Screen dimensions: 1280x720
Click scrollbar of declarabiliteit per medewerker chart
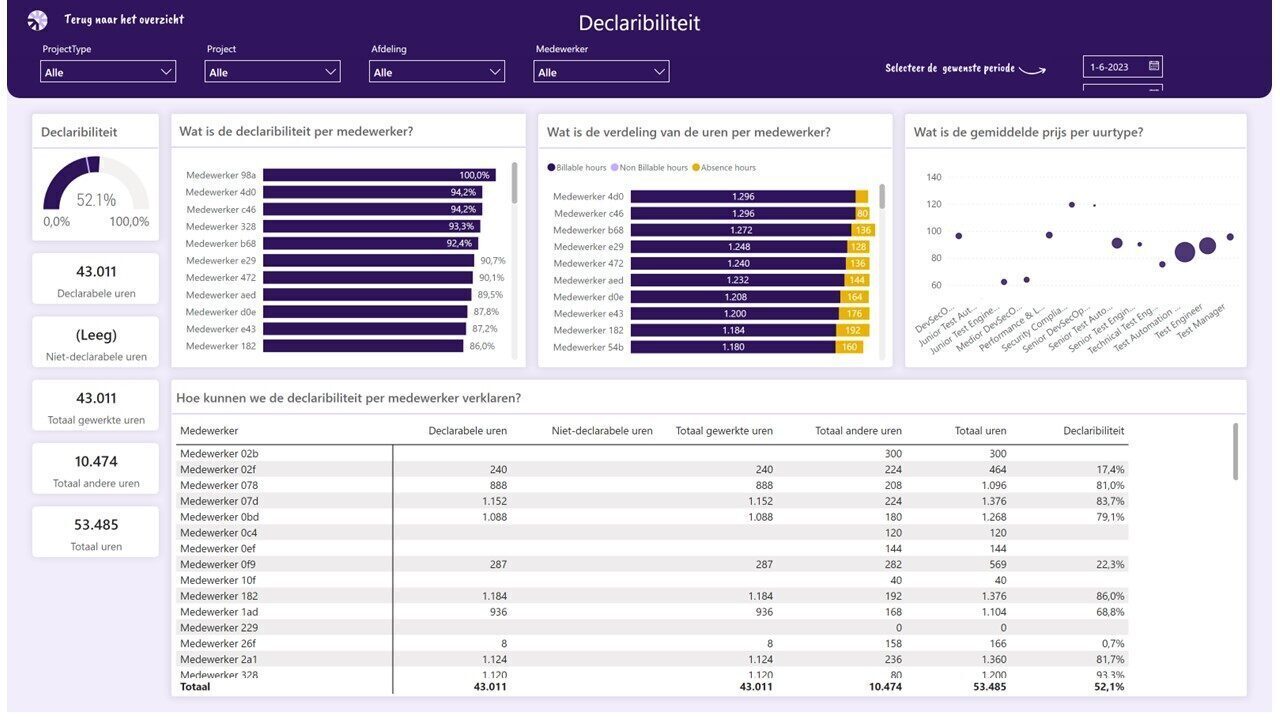point(515,184)
